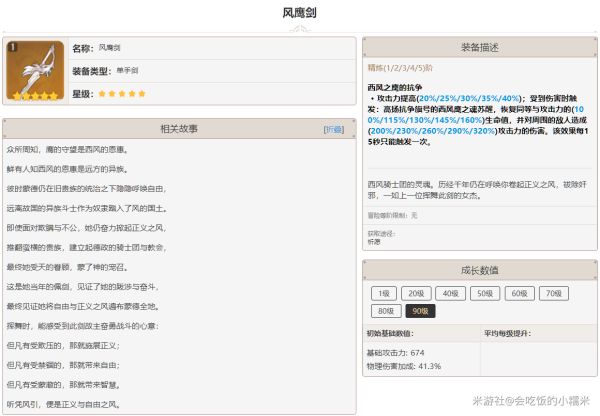Click the 物理伤害加成: 41.3% stat line
The height and width of the screenshot is (416, 600).
(404, 366)
